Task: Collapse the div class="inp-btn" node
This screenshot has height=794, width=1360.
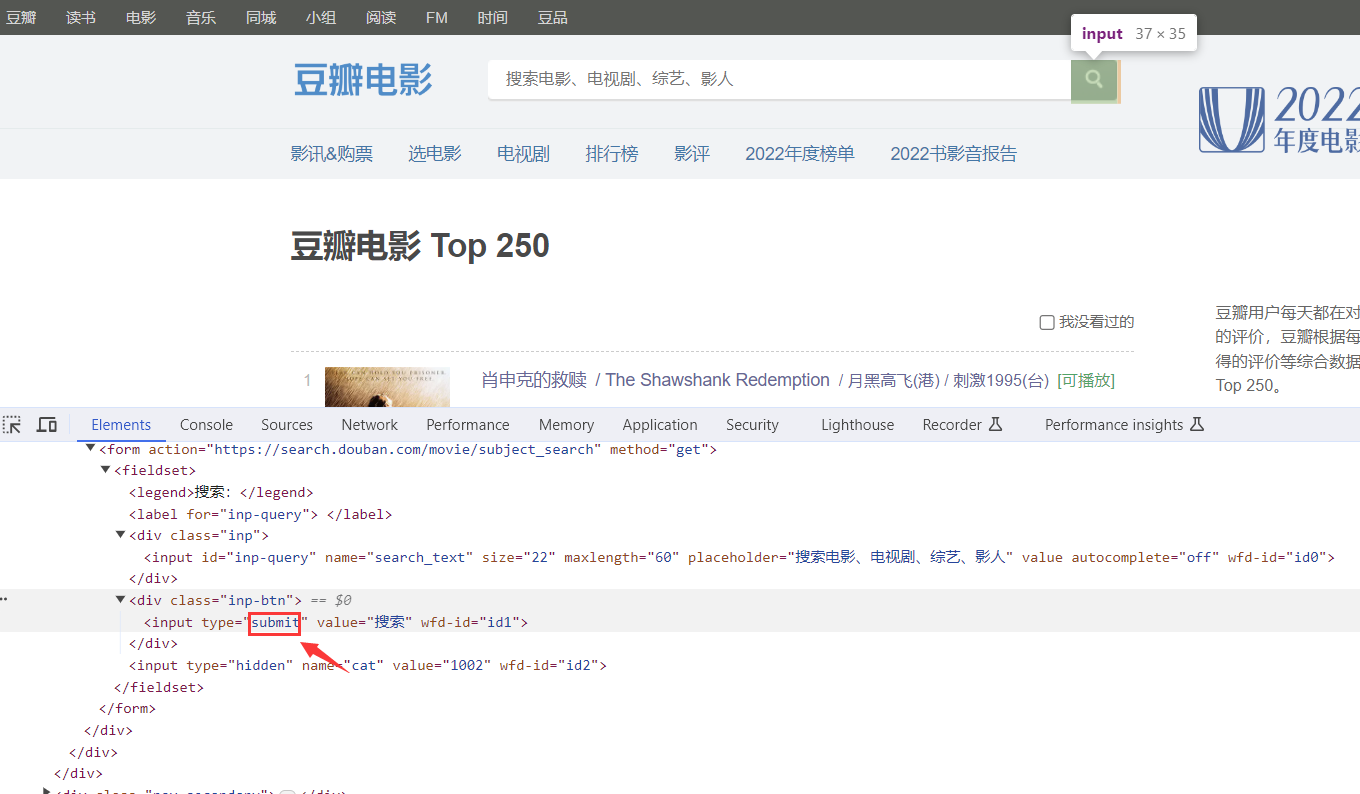Action: click(120, 600)
